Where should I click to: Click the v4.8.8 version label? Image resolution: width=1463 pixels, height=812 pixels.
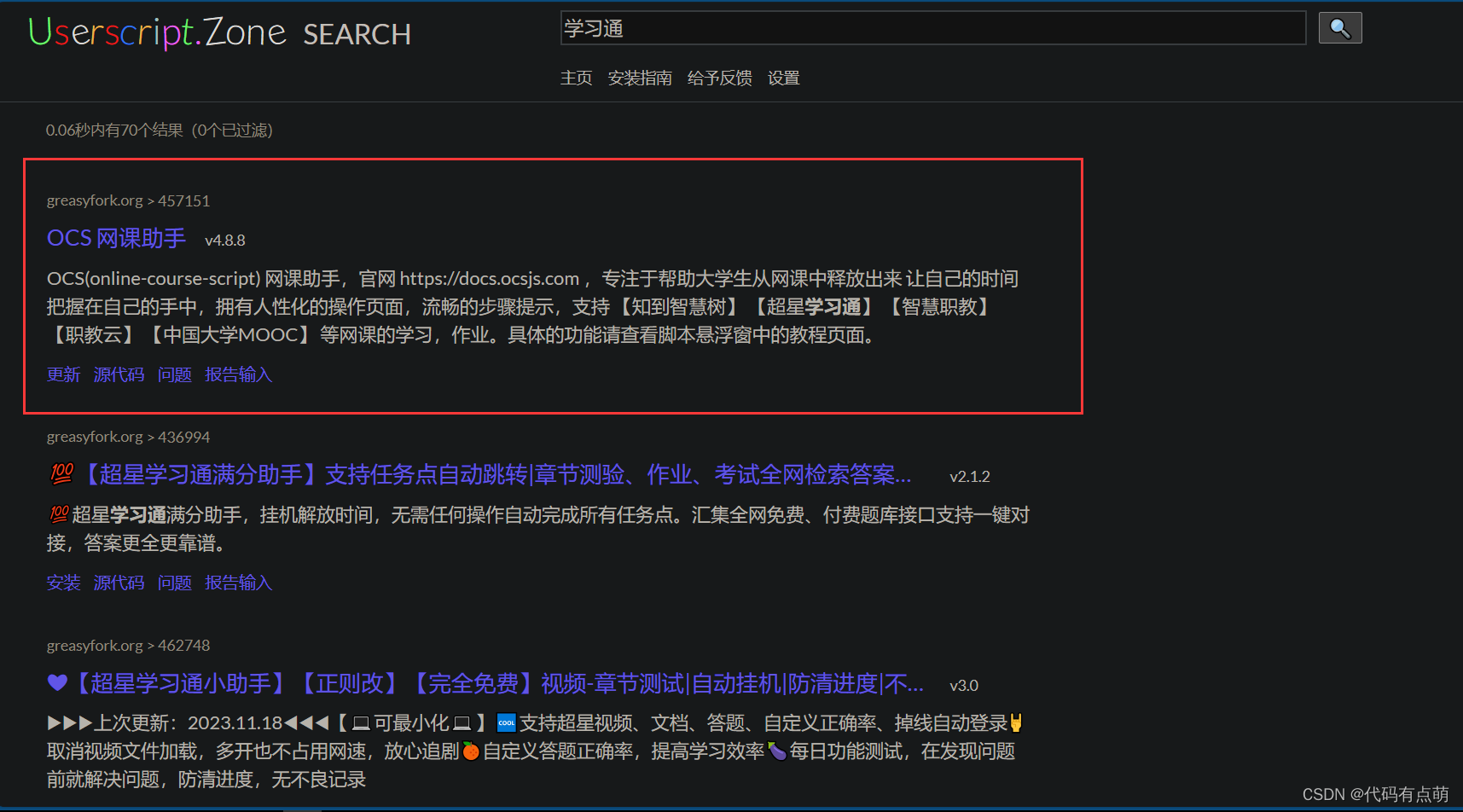225,241
